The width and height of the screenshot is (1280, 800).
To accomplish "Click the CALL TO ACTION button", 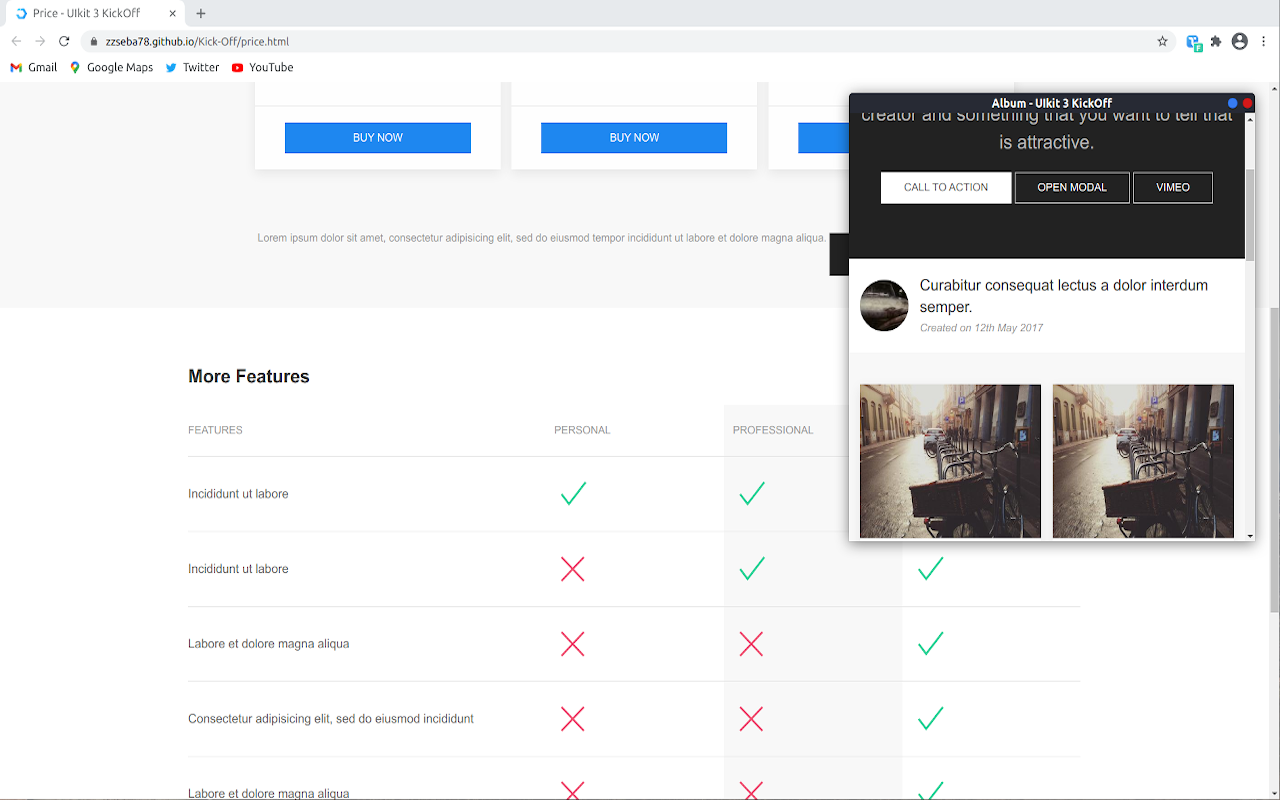I will coord(945,187).
